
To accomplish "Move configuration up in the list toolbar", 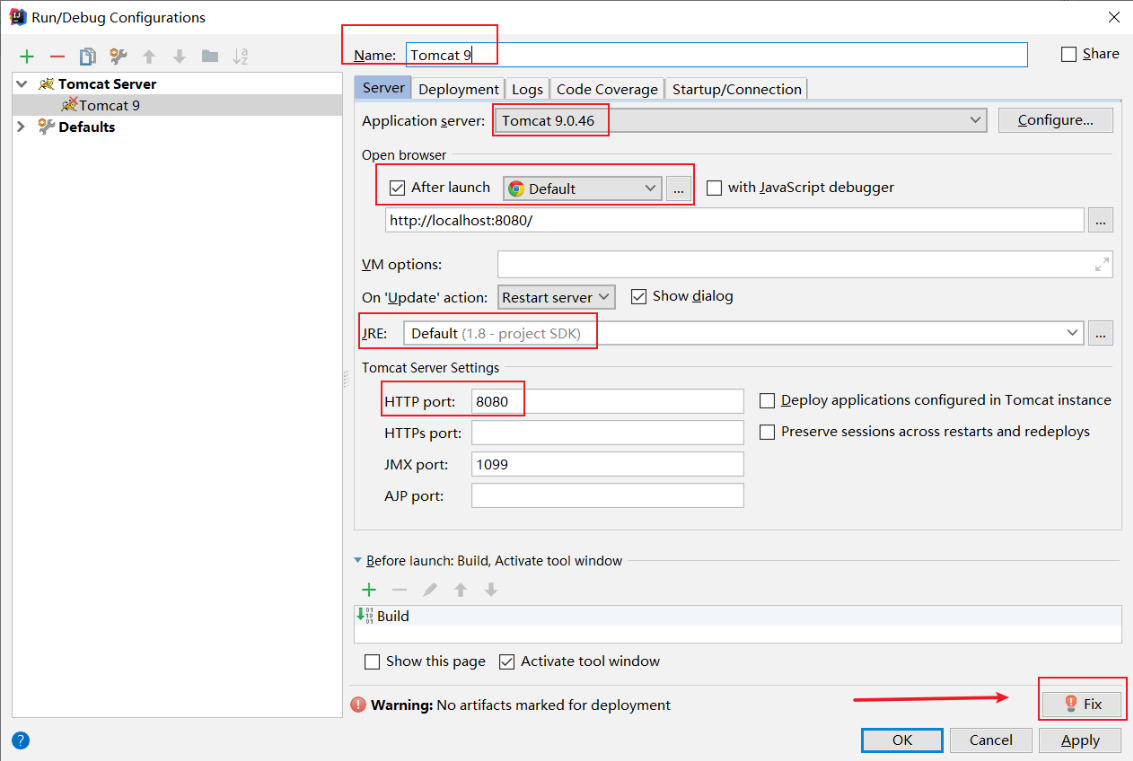I will tap(149, 56).
